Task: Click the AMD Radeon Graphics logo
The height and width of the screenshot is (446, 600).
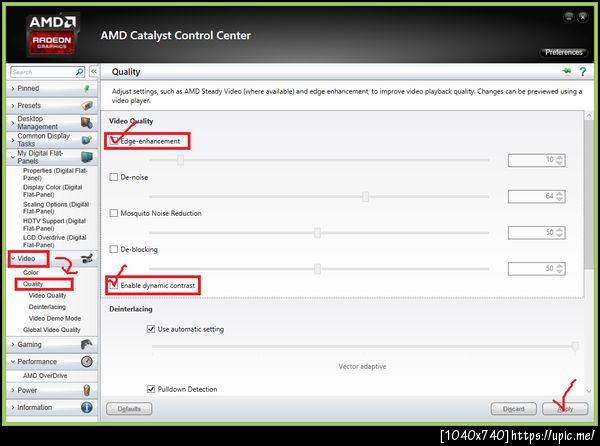Action: point(52,34)
